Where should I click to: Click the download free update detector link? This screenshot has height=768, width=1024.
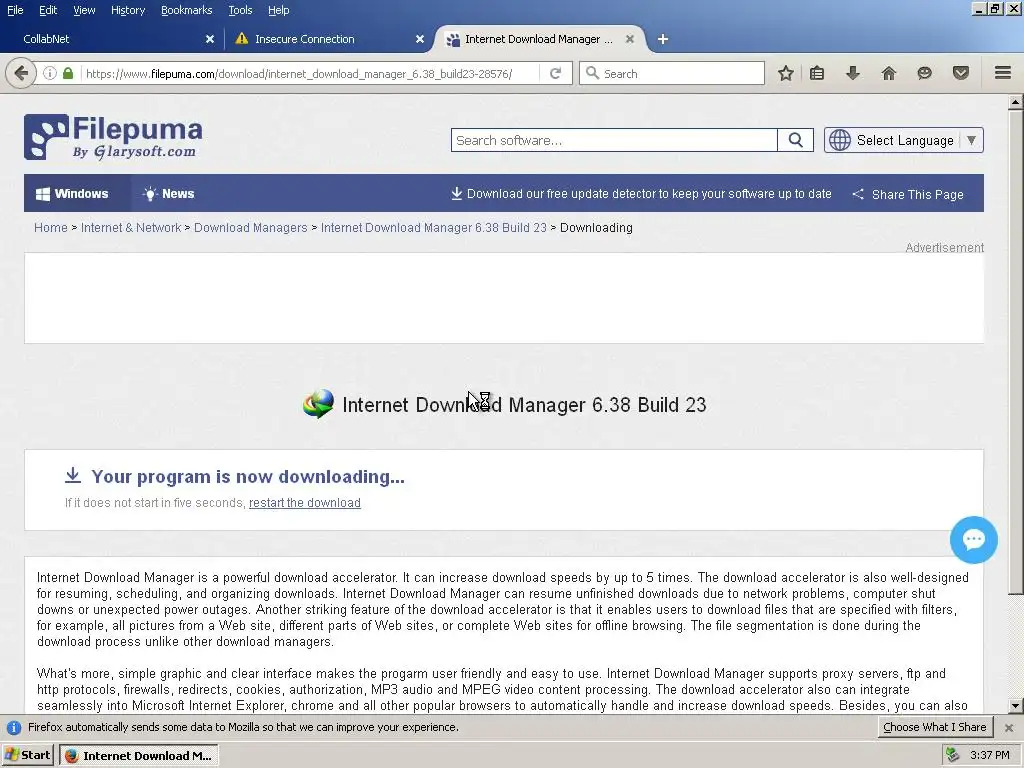coord(641,193)
